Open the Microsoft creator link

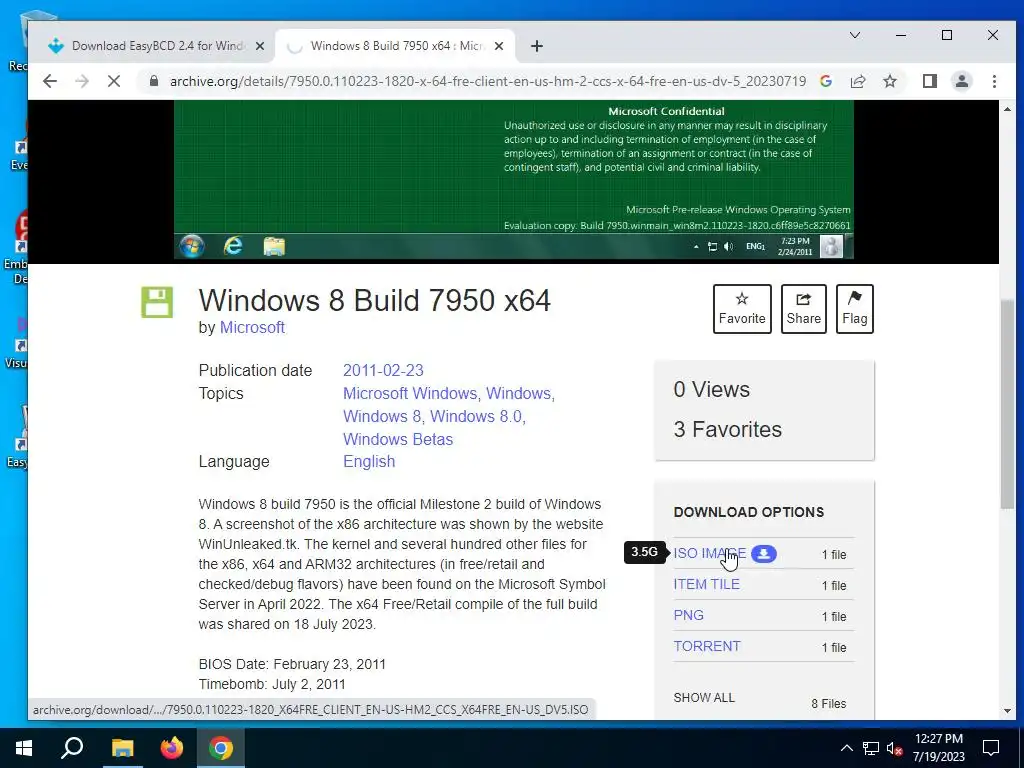pos(252,327)
